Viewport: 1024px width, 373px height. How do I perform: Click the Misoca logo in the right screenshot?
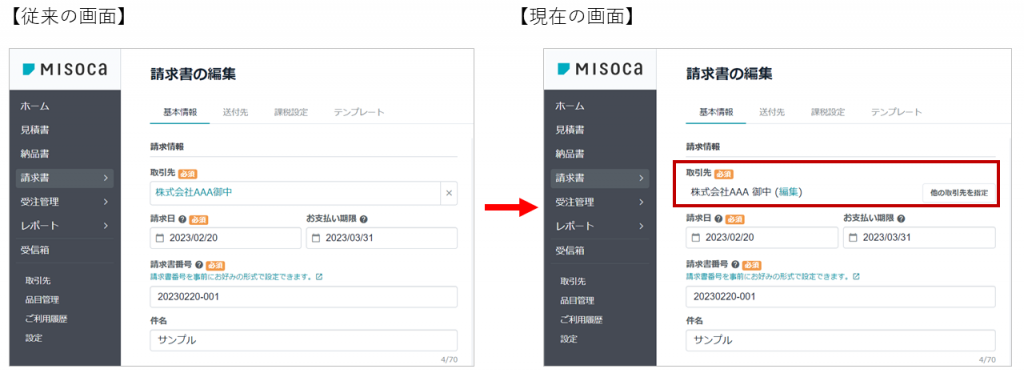[x=600, y=69]
